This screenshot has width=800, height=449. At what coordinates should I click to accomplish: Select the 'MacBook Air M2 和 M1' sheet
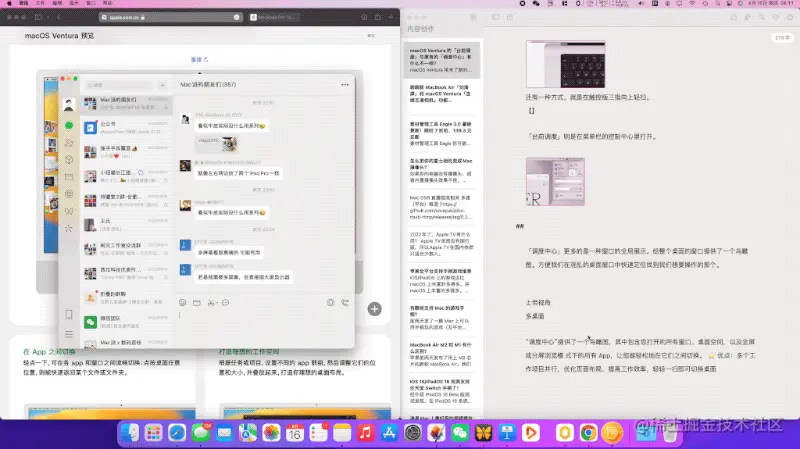[x=442, y=354]
